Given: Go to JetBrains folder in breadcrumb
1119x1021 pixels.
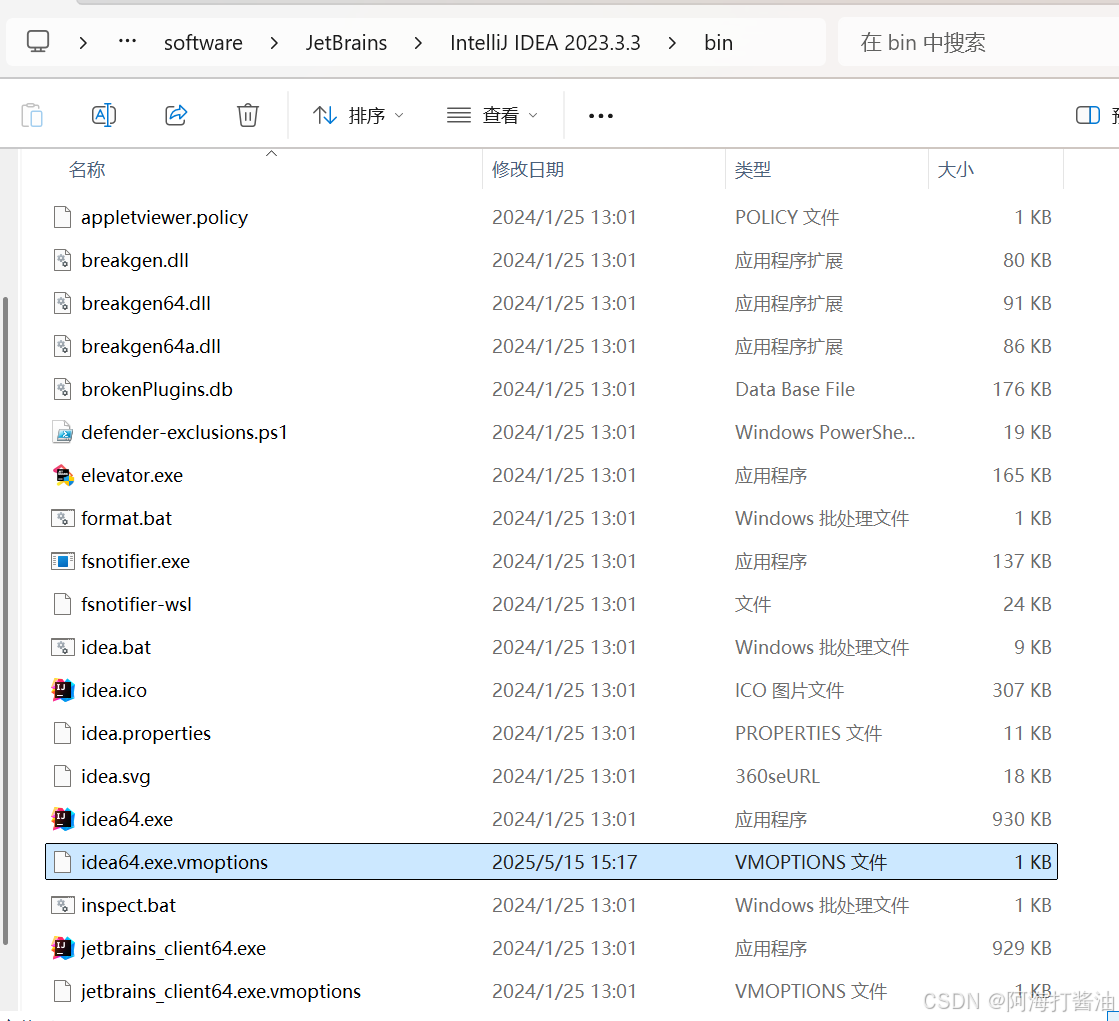Looking at the screenshot, I should click(x=346, y=43).
